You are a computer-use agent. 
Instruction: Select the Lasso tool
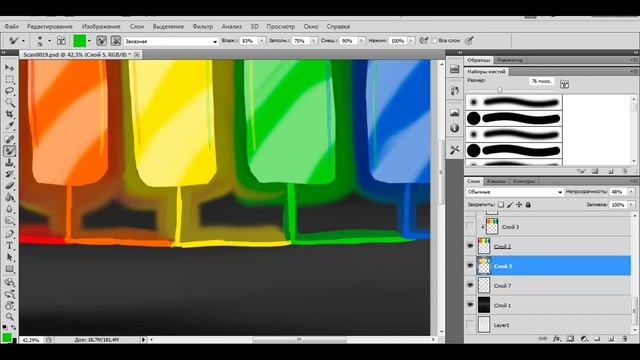click(9, 91)
